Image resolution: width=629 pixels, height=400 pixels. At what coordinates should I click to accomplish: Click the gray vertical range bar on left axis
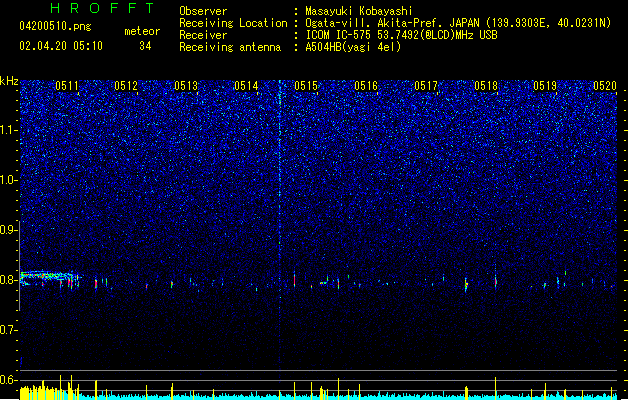click(x=20, y=266)
